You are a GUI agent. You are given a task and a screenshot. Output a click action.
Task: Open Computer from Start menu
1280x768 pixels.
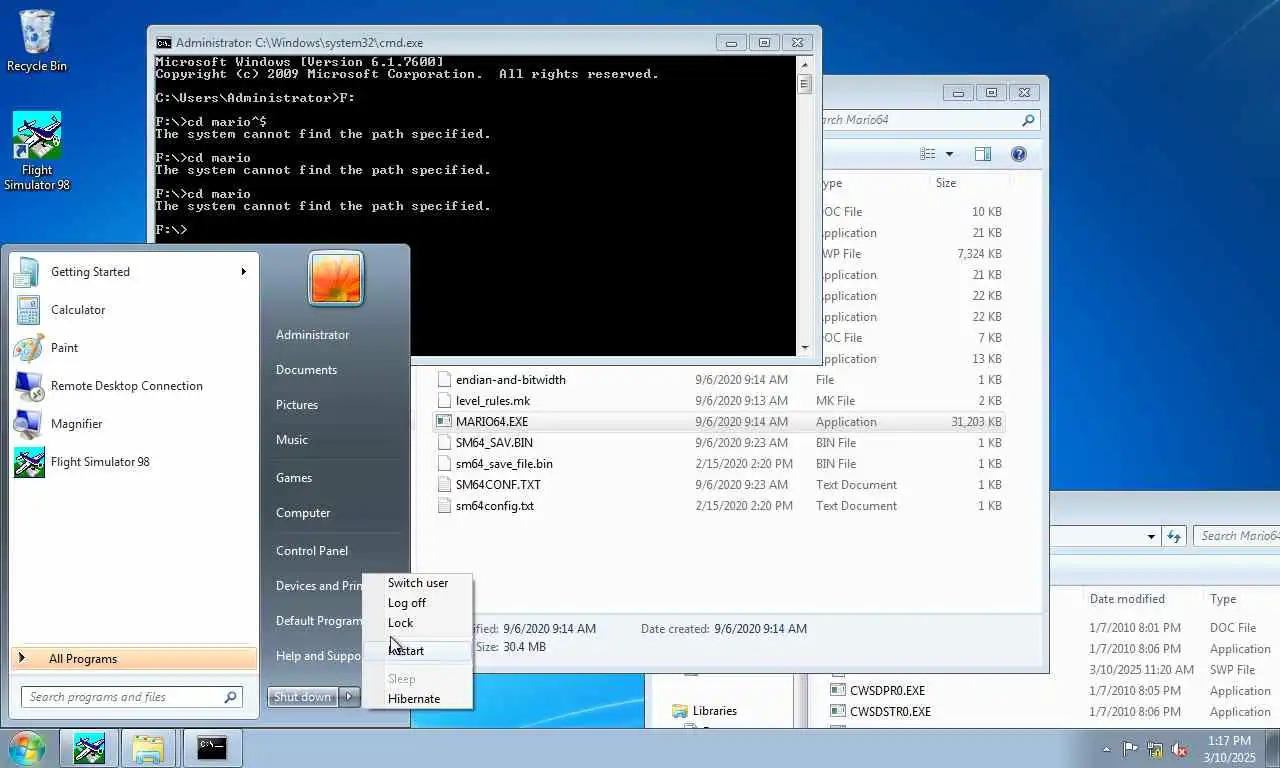pyautogui.click(x=303, y=513)
